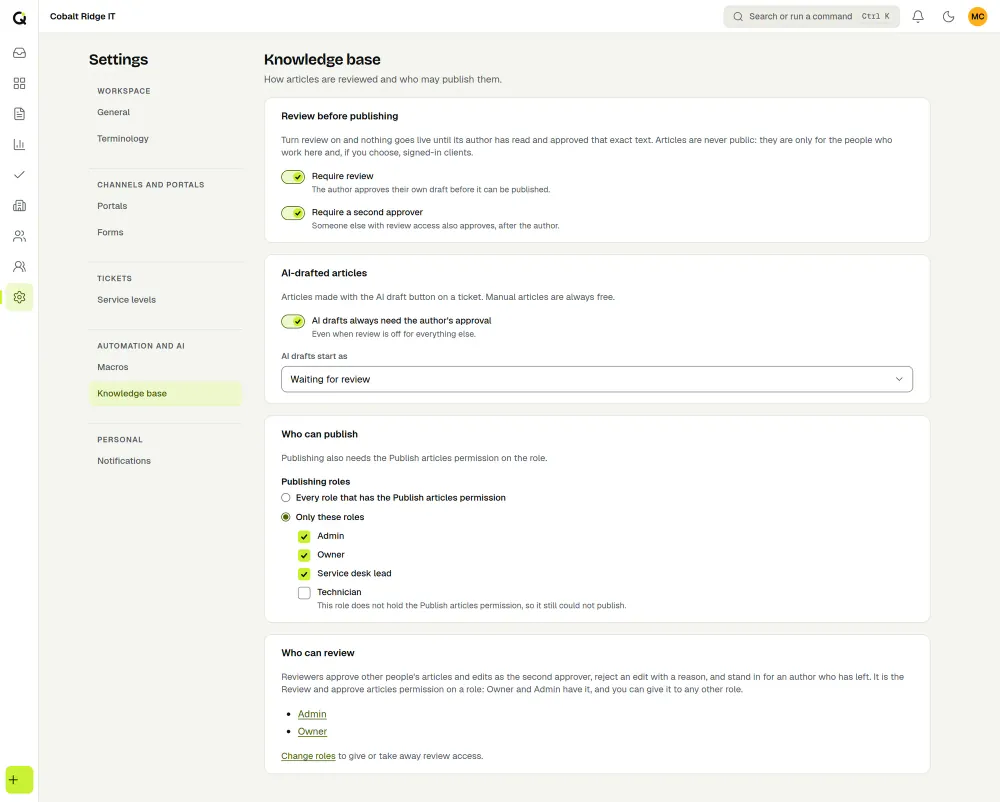Viewport: 1000px width, 802px height.
Task: Open the users icon just above the gear
Action: pyautogui.click(x=19, y=266)
